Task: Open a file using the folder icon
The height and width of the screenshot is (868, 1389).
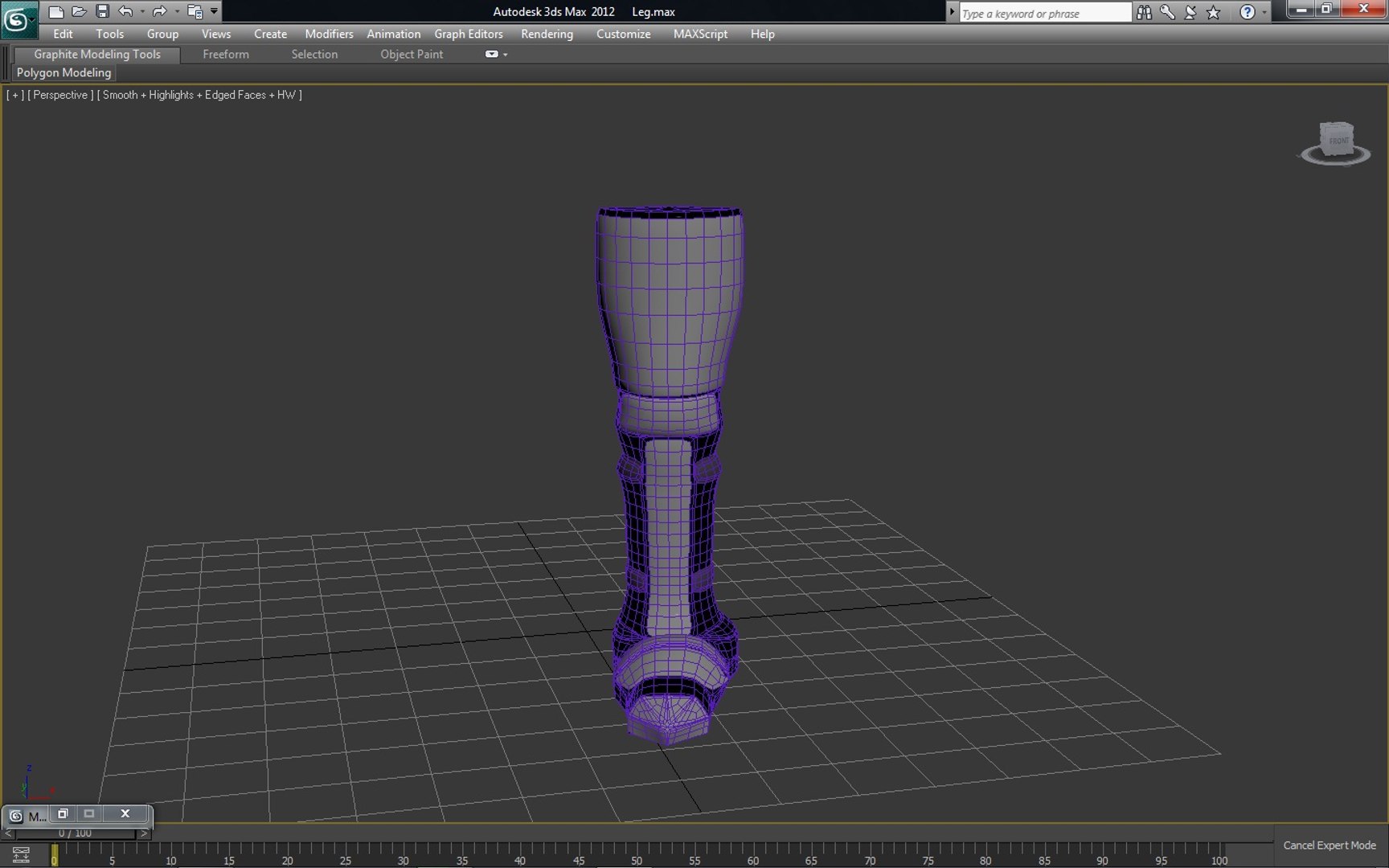Action: click(x=79, y=11)
